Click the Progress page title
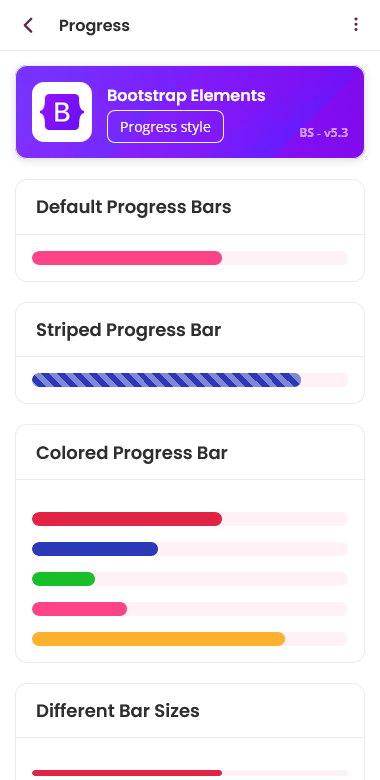 [x=95, y=25]
